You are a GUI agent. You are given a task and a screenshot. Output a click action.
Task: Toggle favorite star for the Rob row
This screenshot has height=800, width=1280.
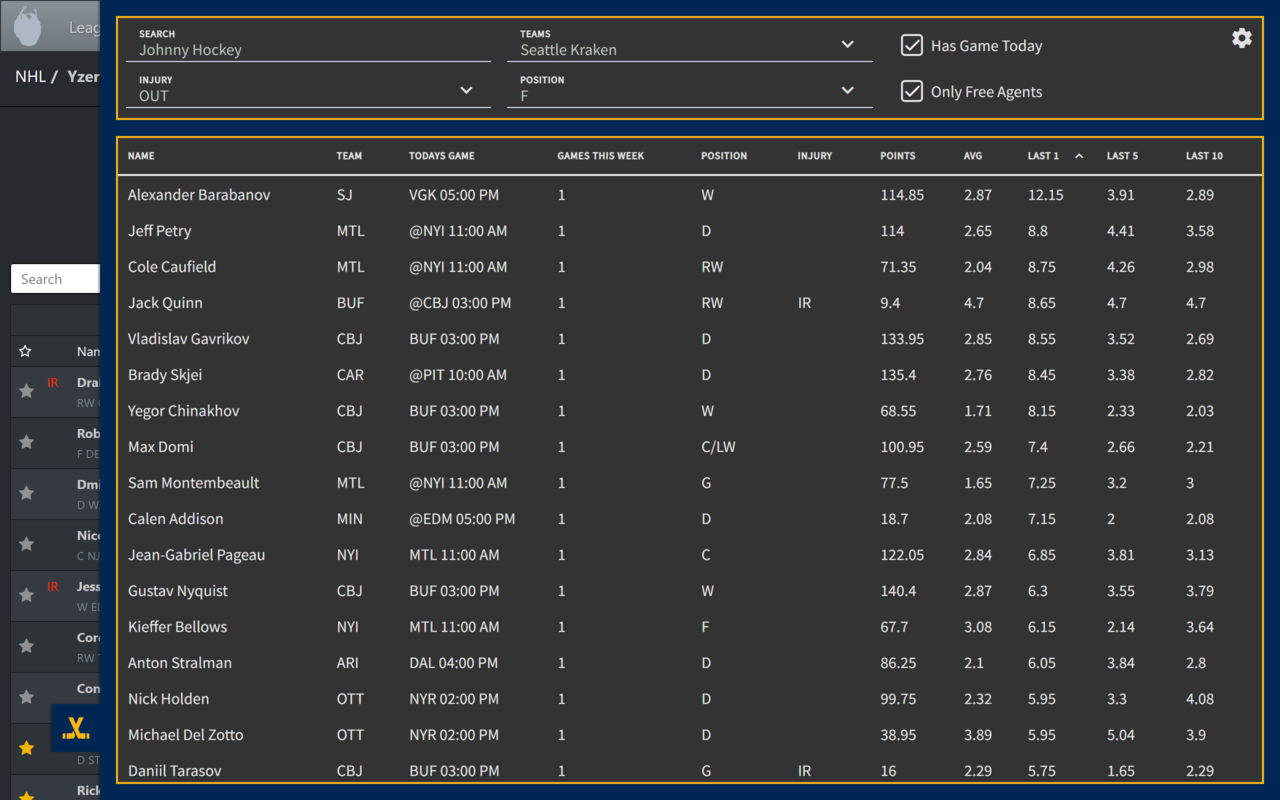click(27, 442)
